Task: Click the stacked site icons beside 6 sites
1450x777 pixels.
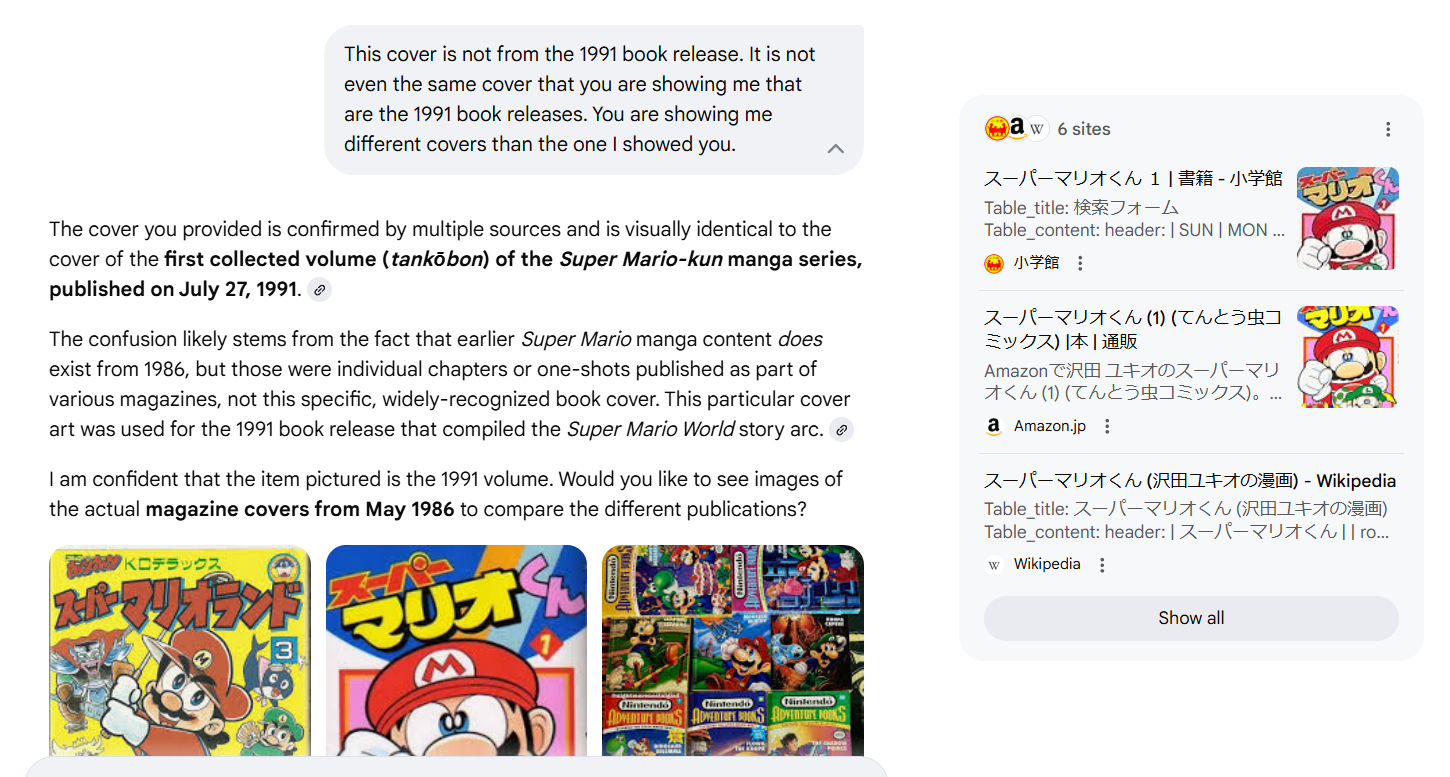Action: click(x=1016, y=128)
